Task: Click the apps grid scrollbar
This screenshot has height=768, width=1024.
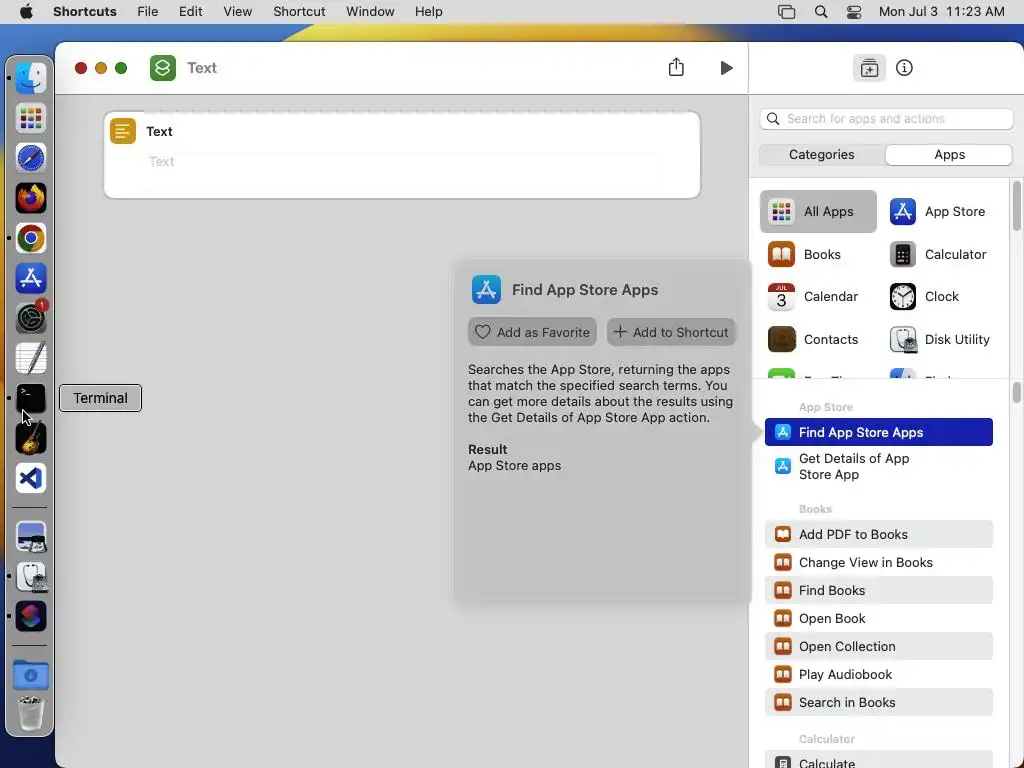Action: (1017, 206)
